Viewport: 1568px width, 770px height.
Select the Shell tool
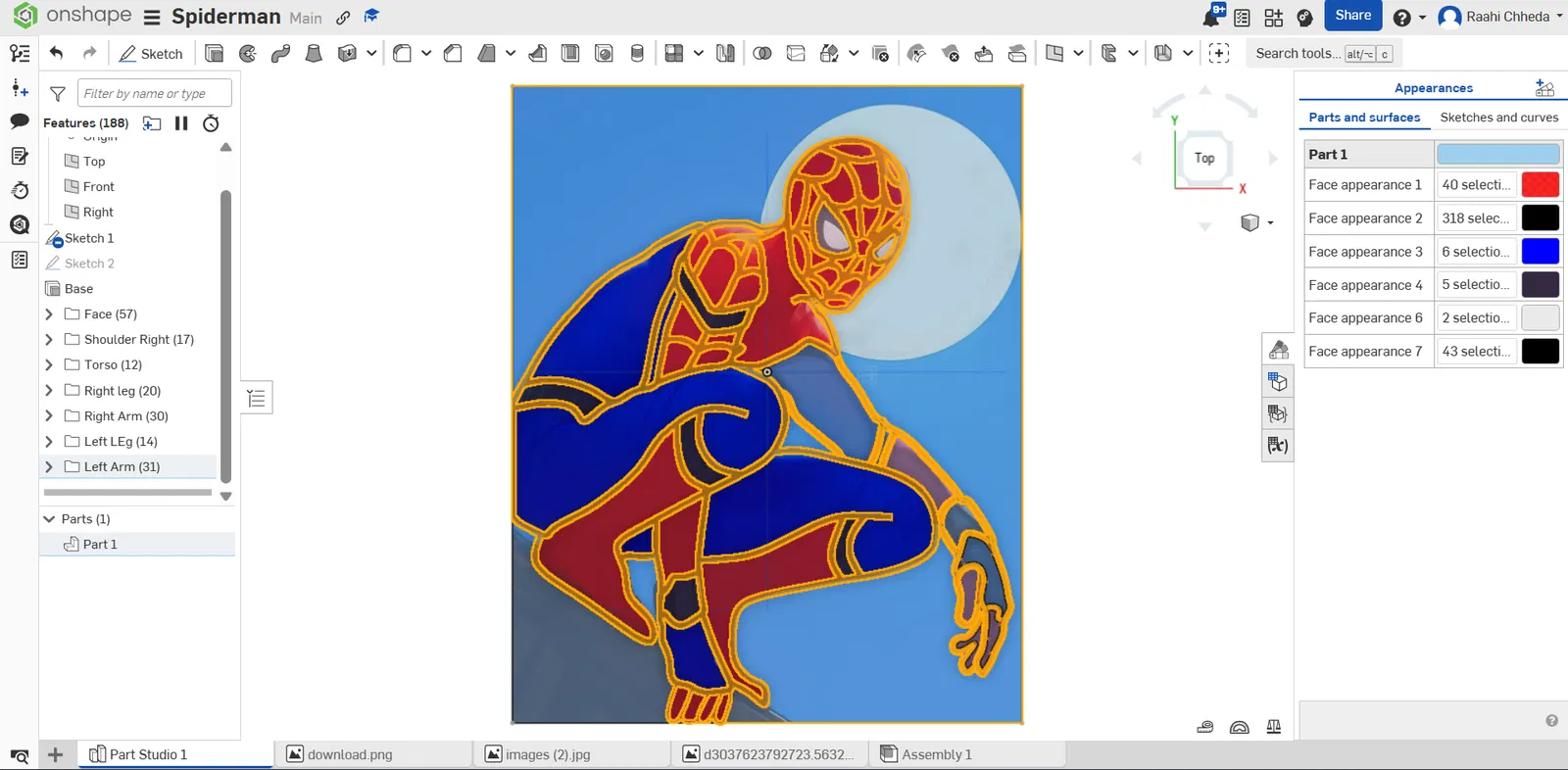click(570, 53)
